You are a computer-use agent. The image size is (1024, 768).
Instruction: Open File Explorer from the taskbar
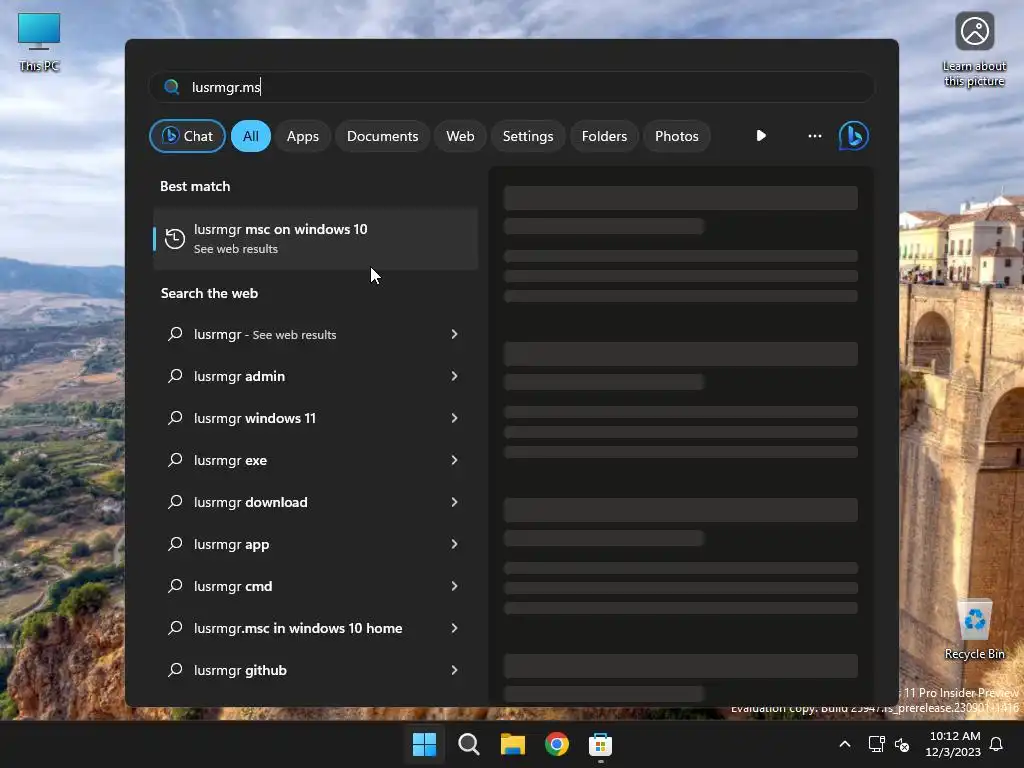(x=513, y=744)
